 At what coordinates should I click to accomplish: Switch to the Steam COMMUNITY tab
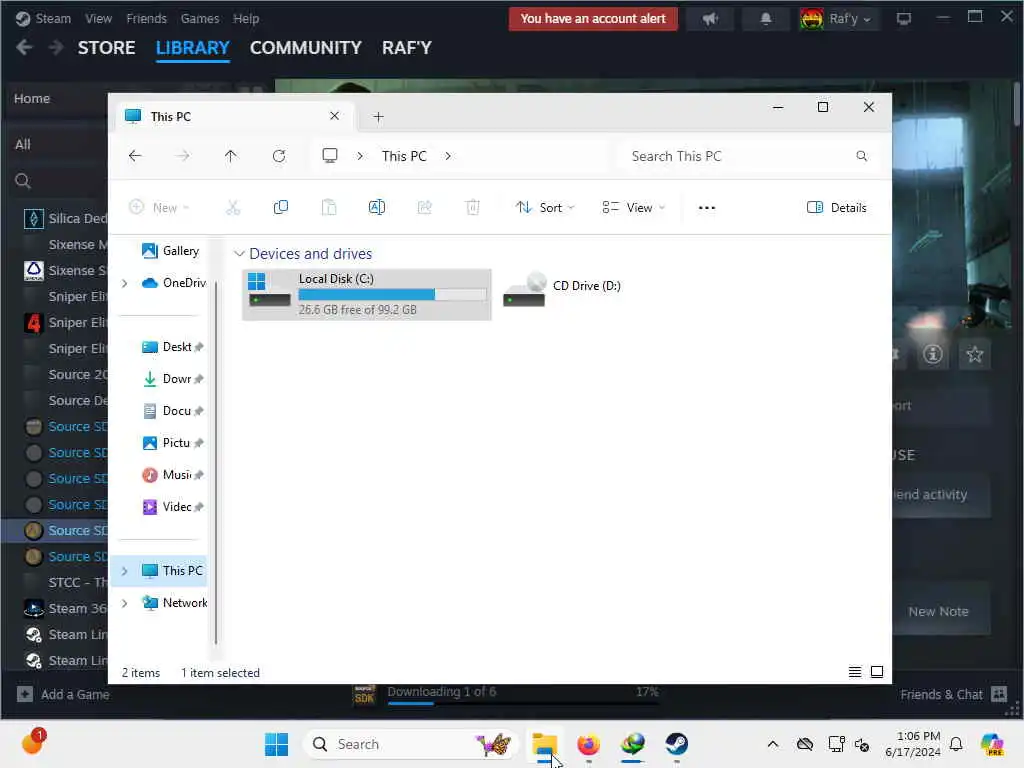[305, 48]
